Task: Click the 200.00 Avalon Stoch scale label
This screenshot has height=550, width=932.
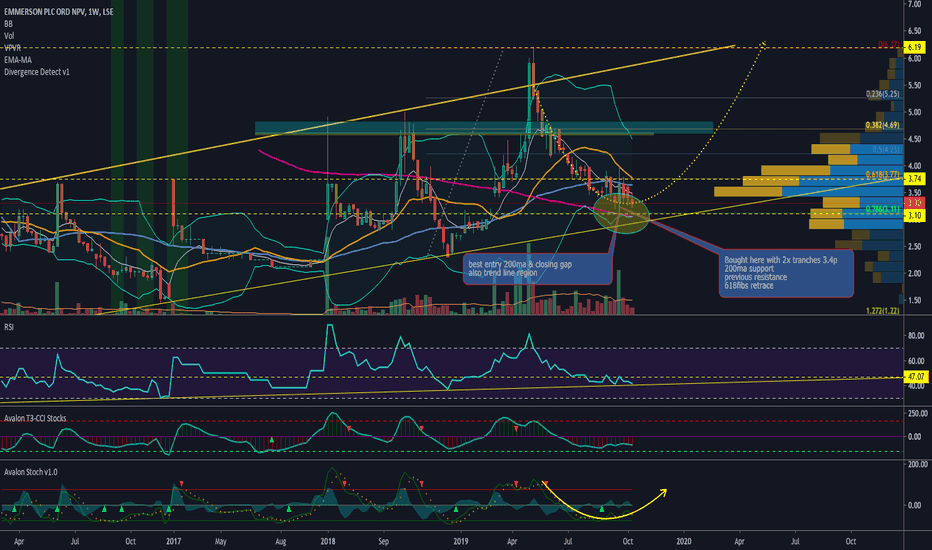Action: click(x=918, y=464)
